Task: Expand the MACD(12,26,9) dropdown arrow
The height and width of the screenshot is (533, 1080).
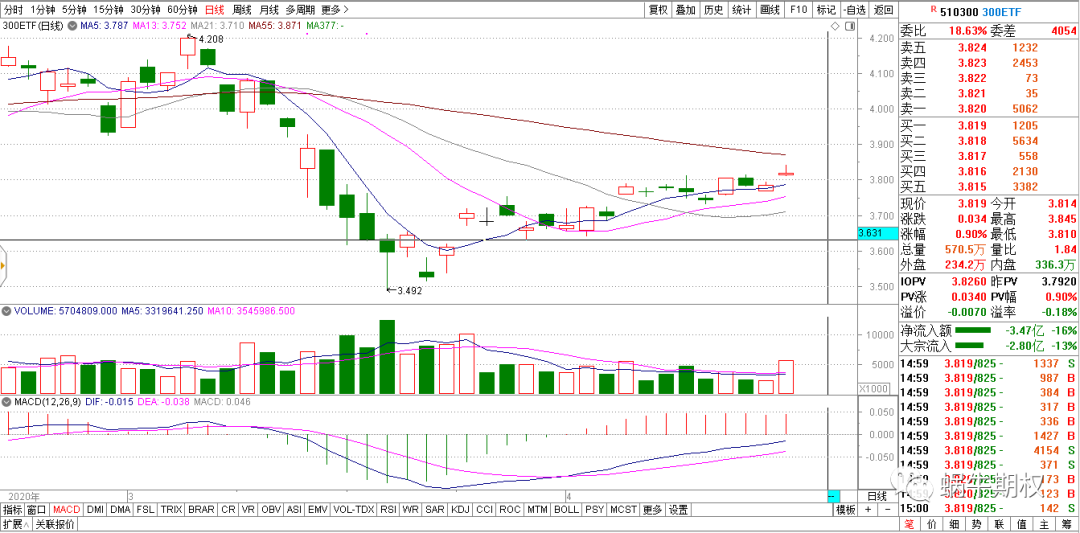Action: tap(6, 401)
